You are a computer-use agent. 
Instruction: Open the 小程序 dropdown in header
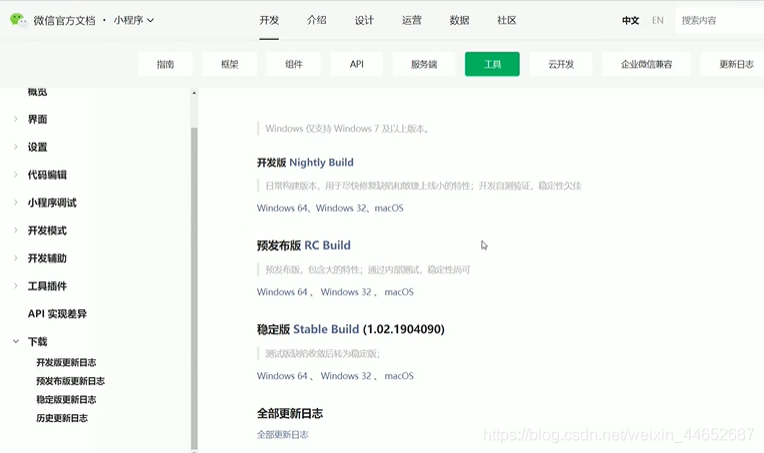click(x=134, y=20)
